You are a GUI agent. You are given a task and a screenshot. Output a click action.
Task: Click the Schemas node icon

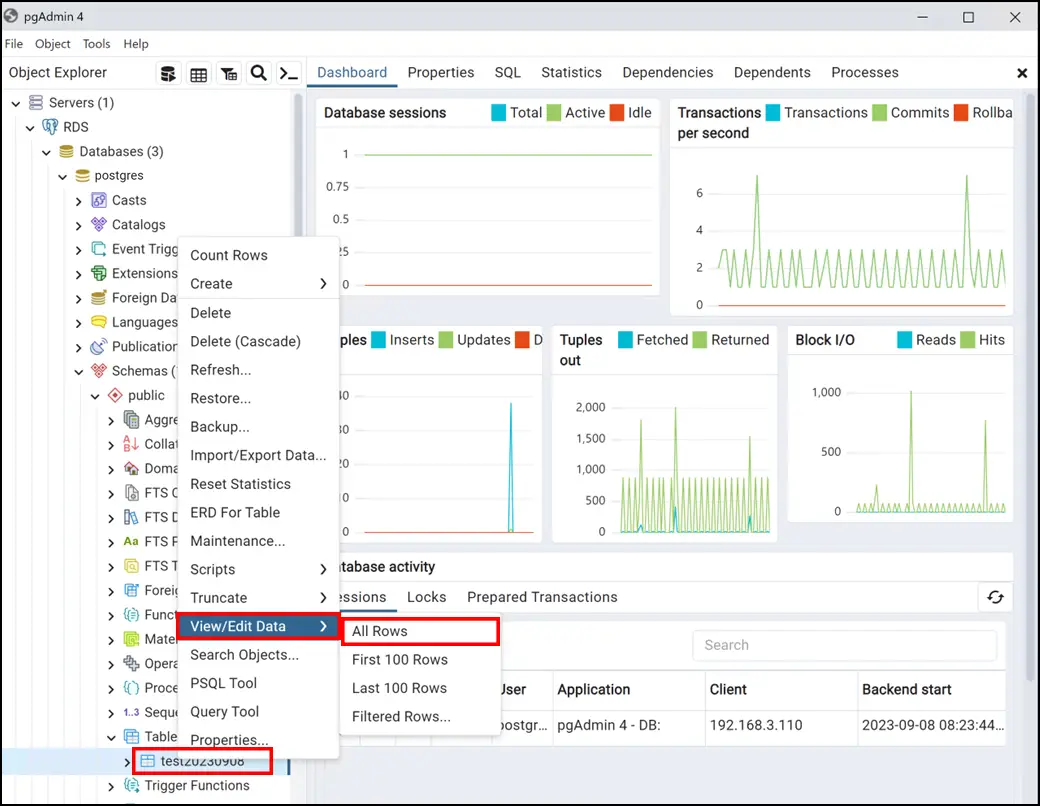pos(99,370)
